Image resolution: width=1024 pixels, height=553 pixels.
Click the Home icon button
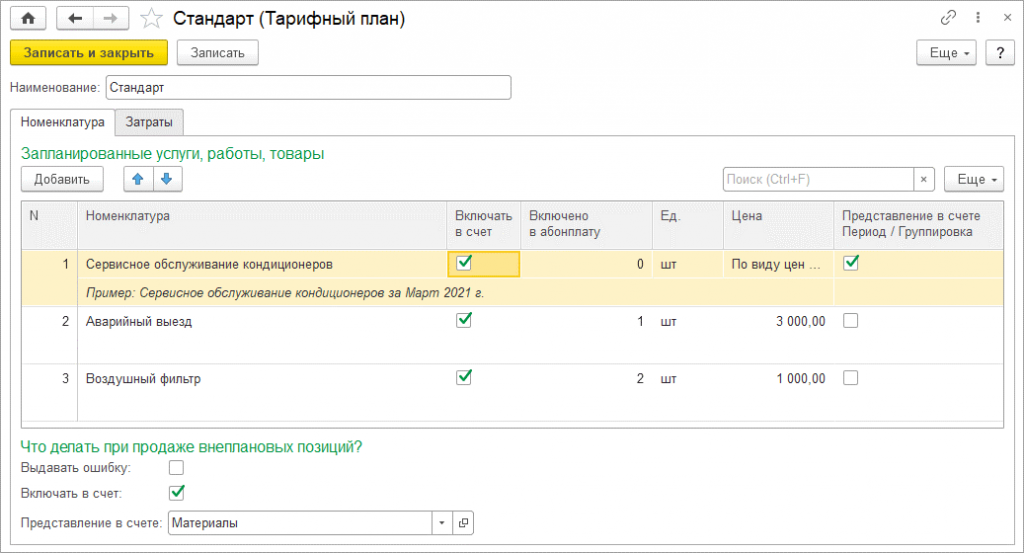(x=28, y=18)
